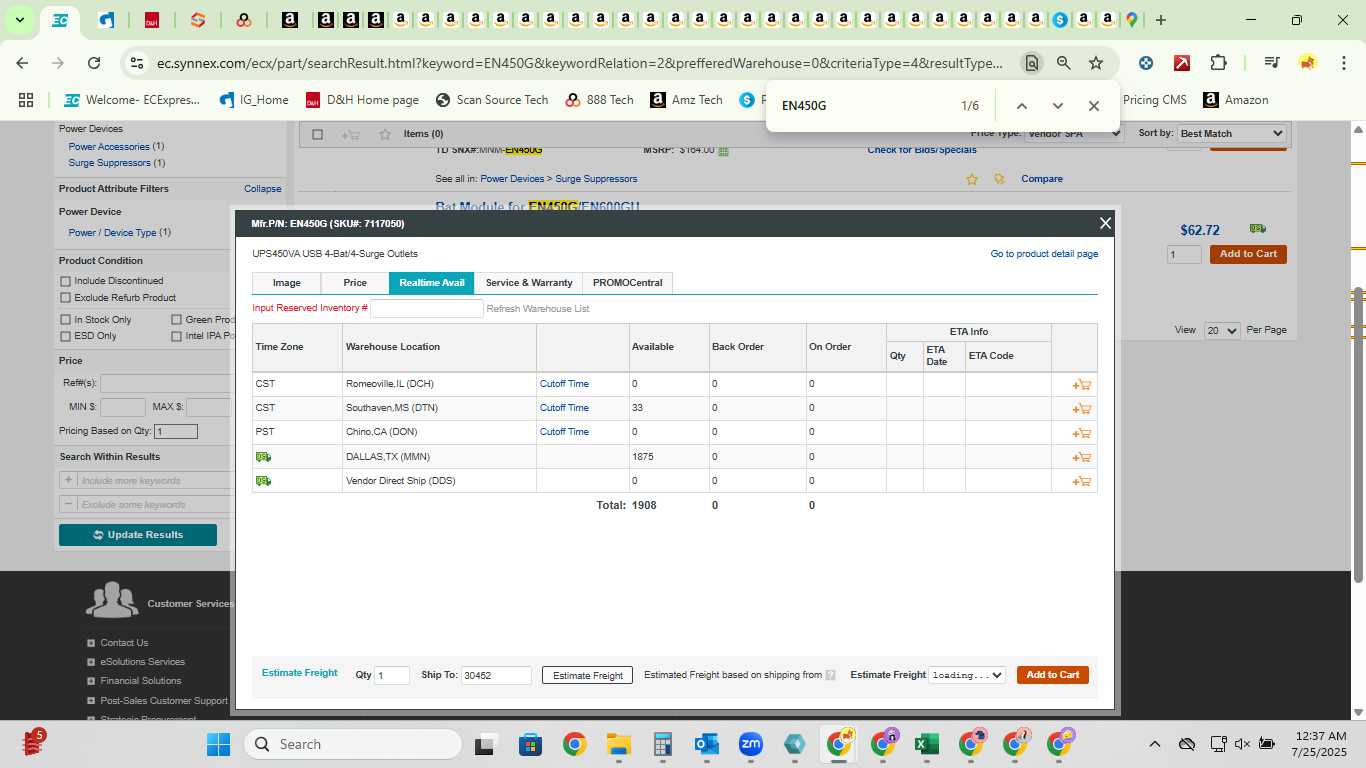Click the Ship To zip code field
The width and height of the screenshot is (1366, 768).
click(x=496, y=675)
